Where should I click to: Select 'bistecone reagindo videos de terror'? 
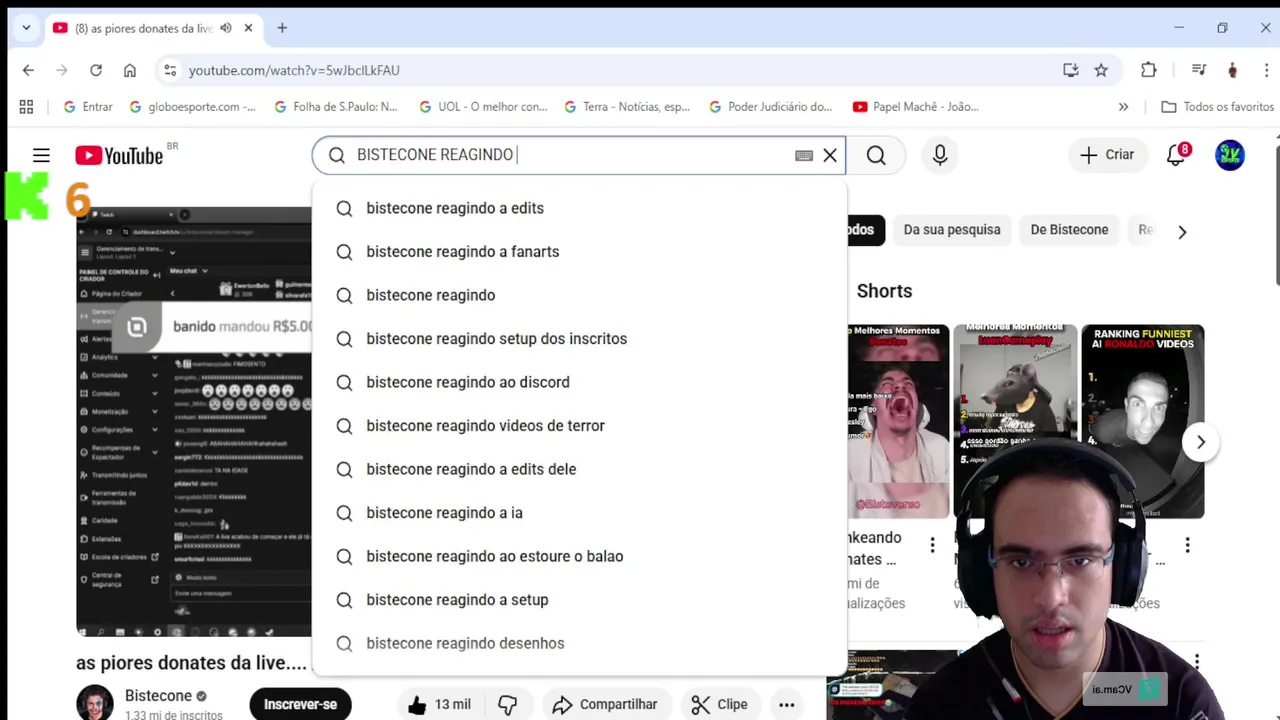(x=579, y=426)
